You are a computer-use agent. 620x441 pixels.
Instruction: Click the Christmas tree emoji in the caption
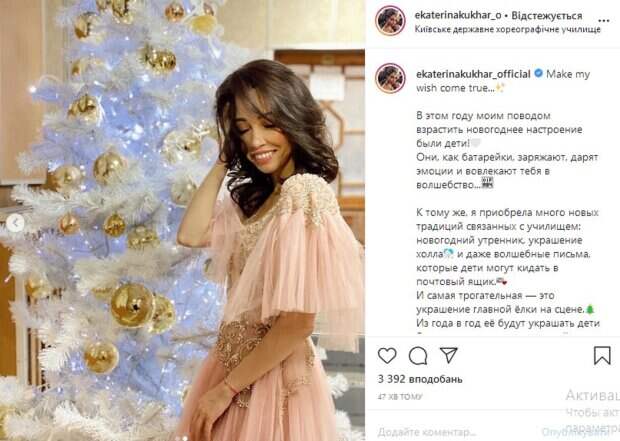click(590, 309)
